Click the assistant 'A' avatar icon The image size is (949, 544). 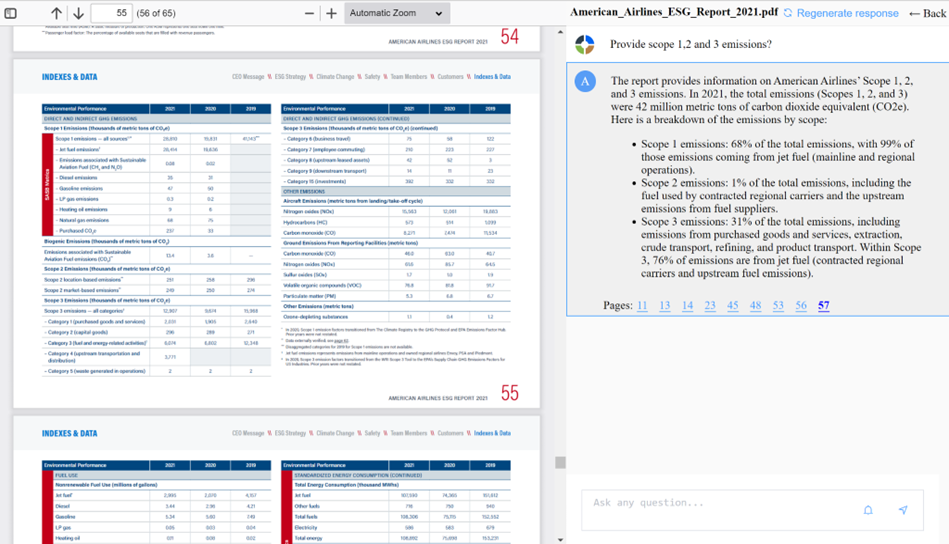(585, 81)
